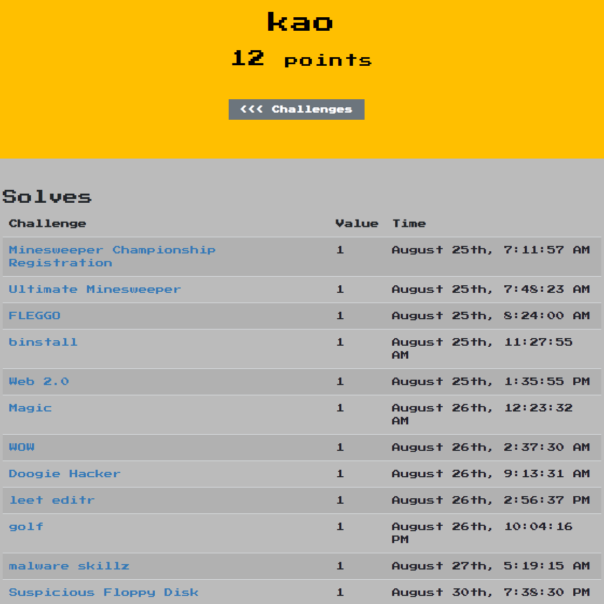The width and height of the screenshot is (604, 604).
Task: Click time August 25th, 1:35:55 PM
Action: point(491,381)
